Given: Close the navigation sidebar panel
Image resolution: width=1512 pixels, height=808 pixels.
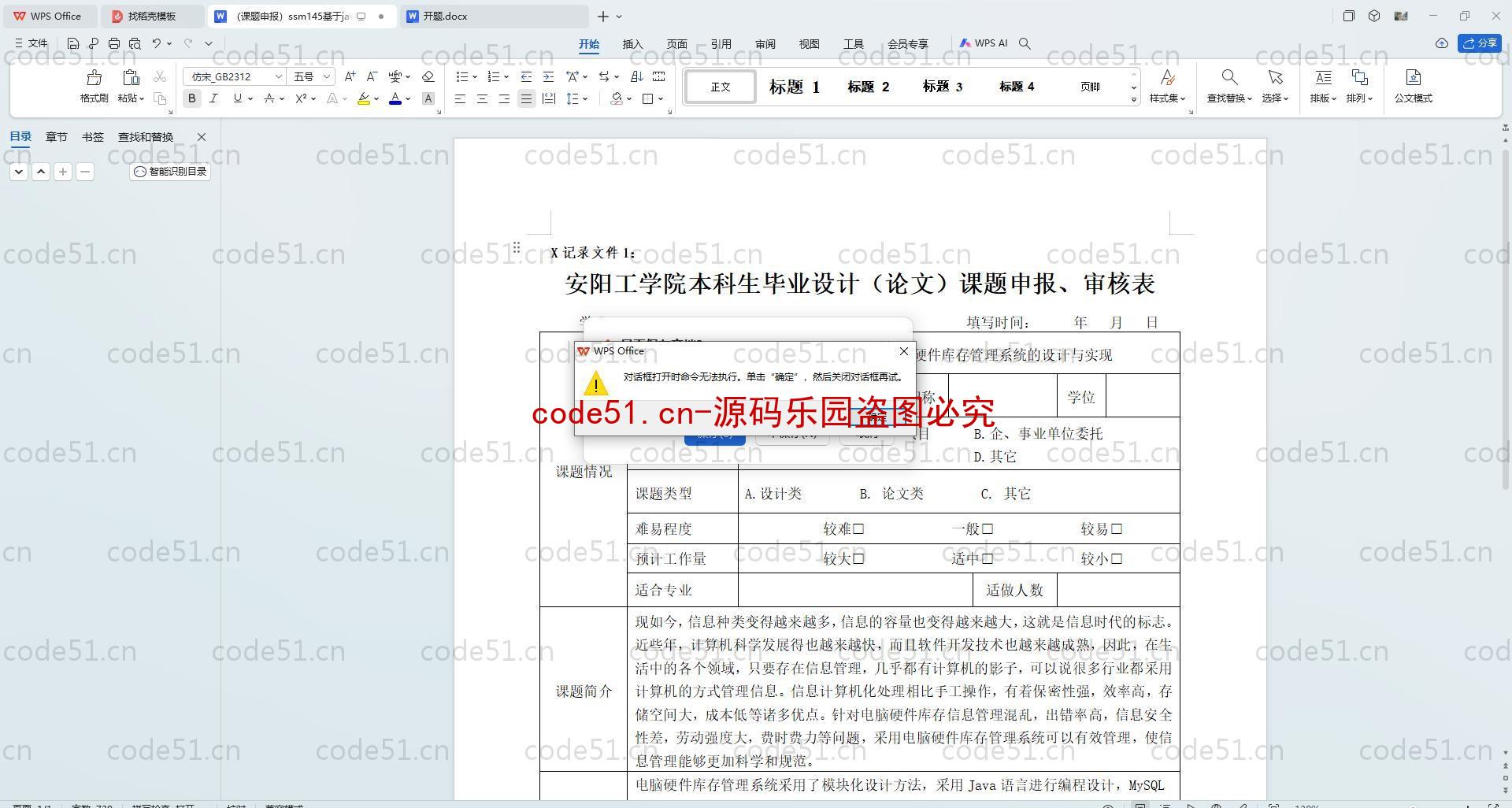Looking at the screenshot, I should (x=201, y=136).
